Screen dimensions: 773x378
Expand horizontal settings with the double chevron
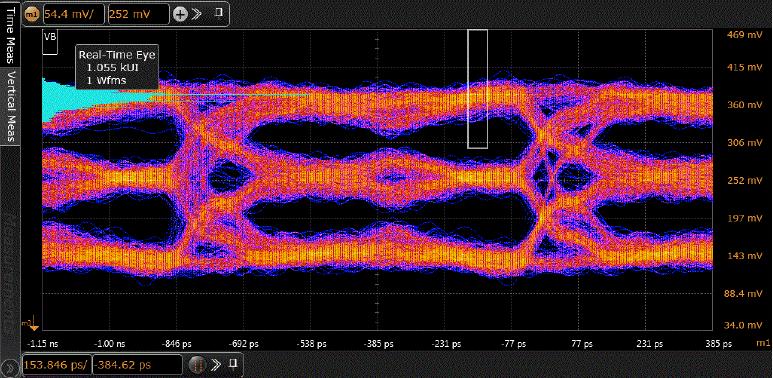216,365
